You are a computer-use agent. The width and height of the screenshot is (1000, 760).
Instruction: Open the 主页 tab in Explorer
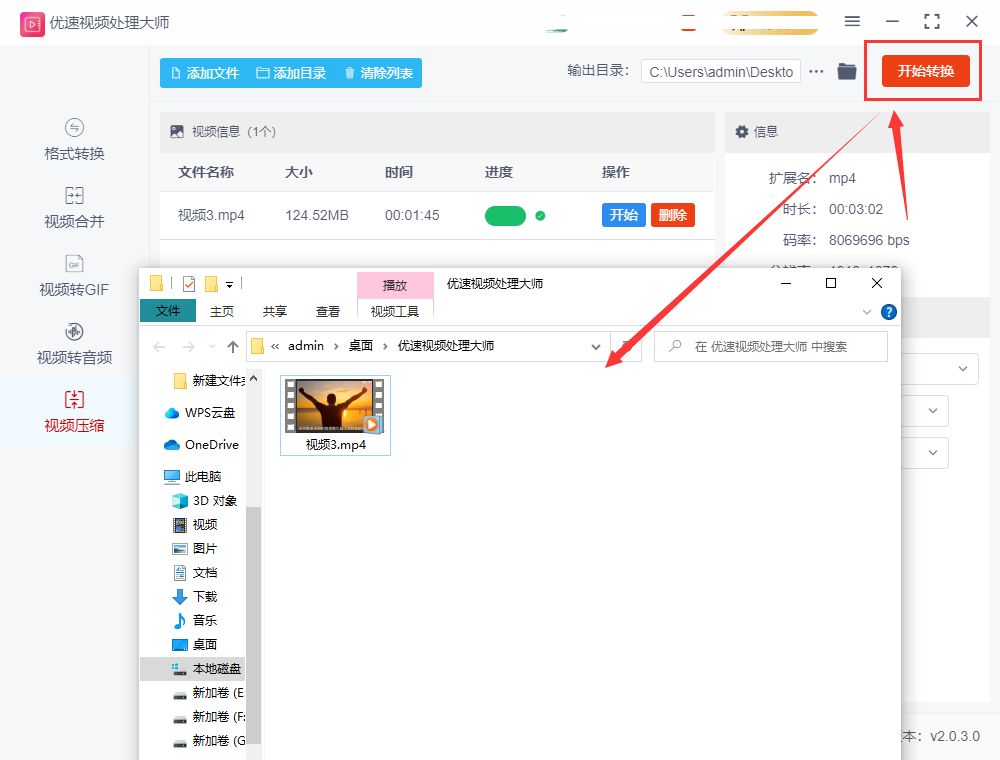pos(222,311)
